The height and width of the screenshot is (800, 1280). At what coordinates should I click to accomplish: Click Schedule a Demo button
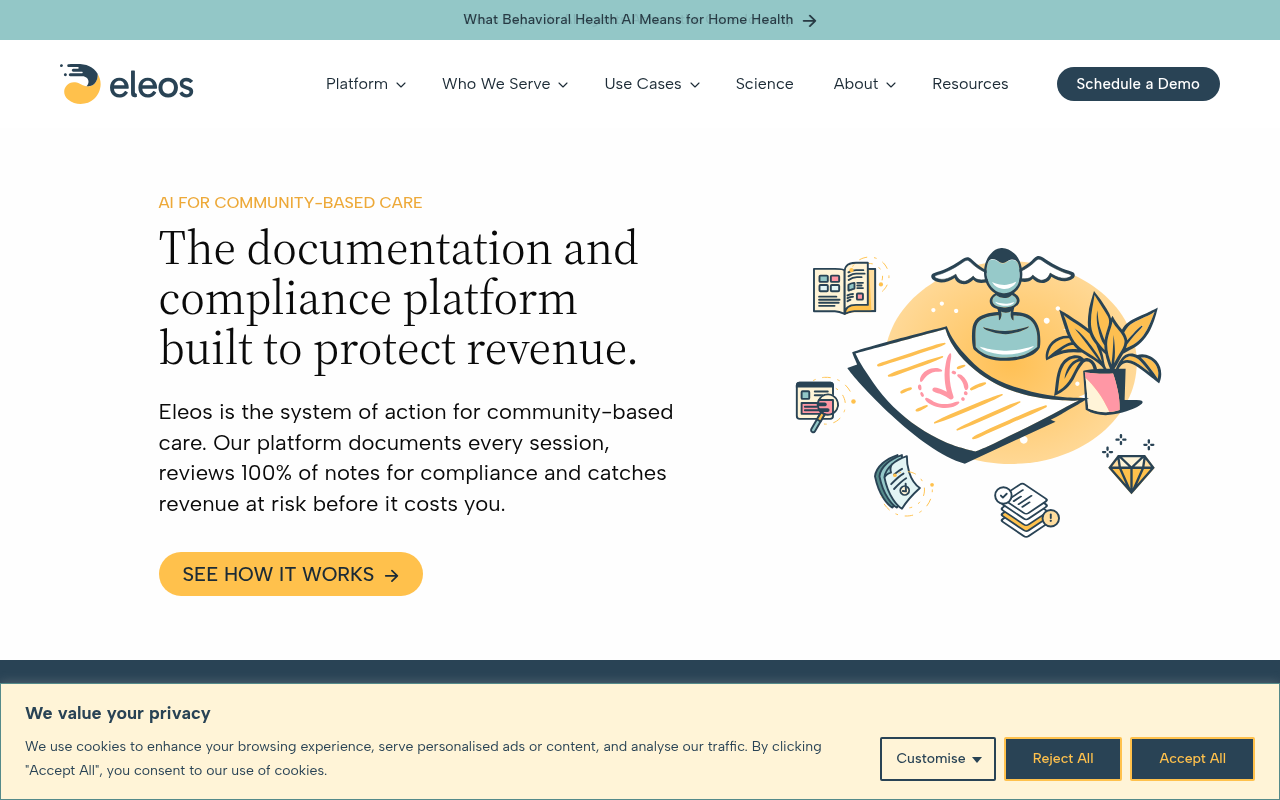(1138, 84)
